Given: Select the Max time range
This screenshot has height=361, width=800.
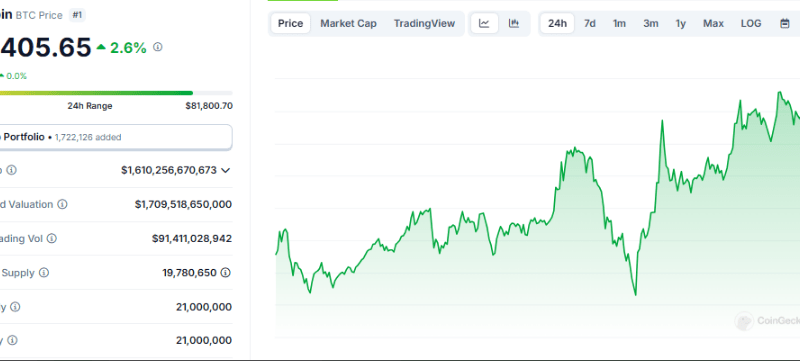Looking at the screenshot, I should pyautogui.click(x=713, y=23).
